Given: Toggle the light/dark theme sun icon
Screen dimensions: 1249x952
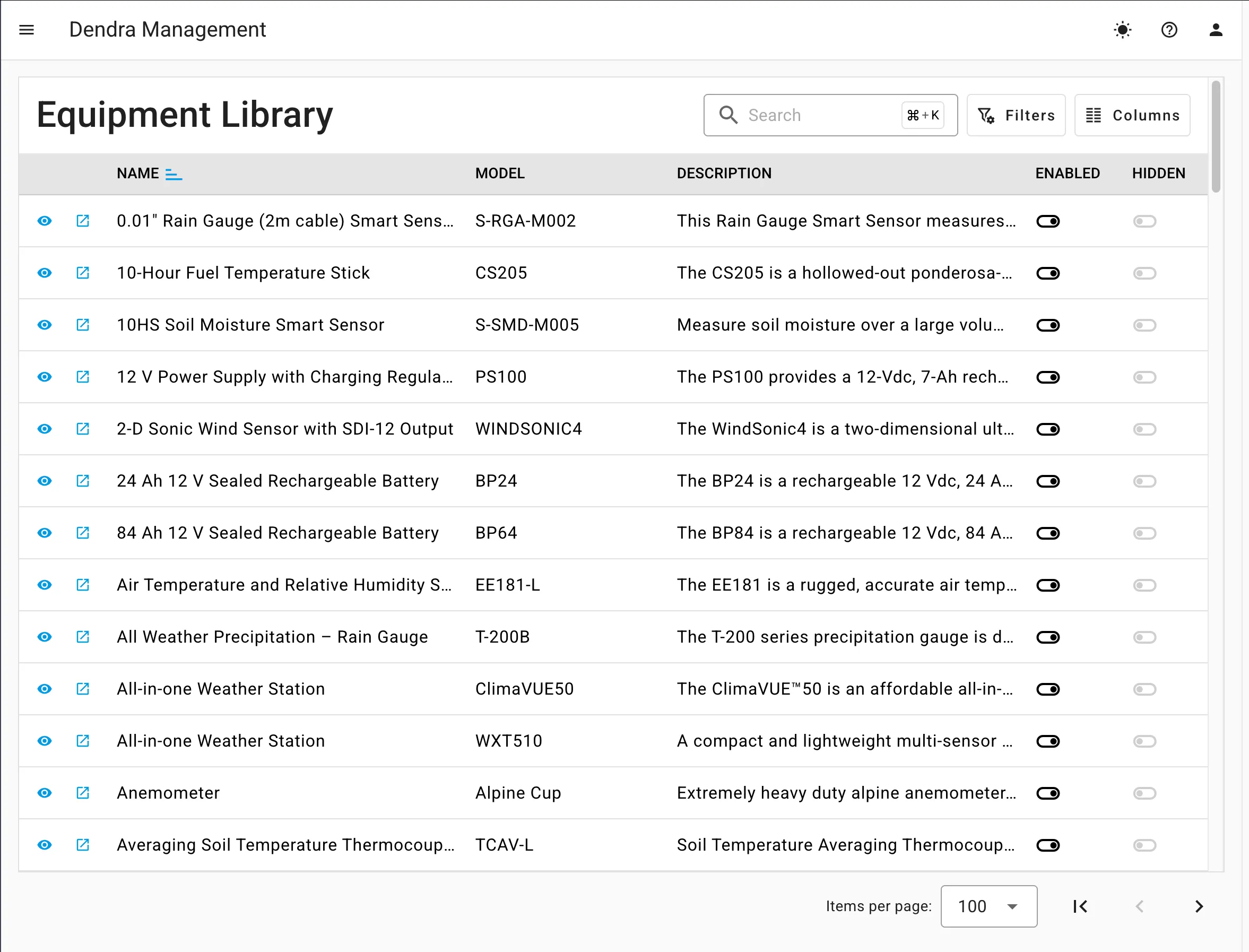Looking at the screenshot, I should pyautogui.click(x=1122, y=30).
